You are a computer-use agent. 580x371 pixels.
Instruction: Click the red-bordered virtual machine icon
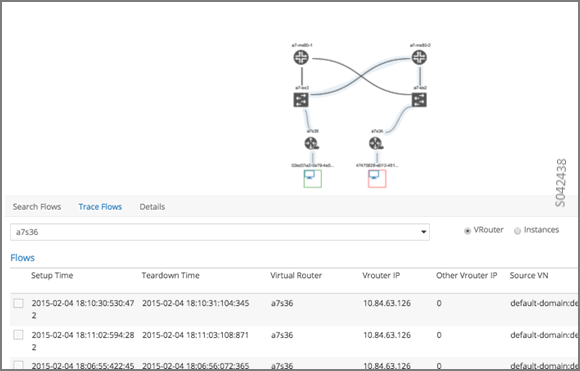click(377, 179)
